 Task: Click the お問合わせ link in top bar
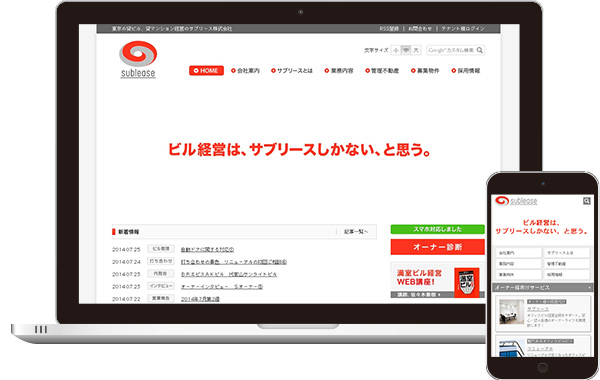tap(420, 29)
